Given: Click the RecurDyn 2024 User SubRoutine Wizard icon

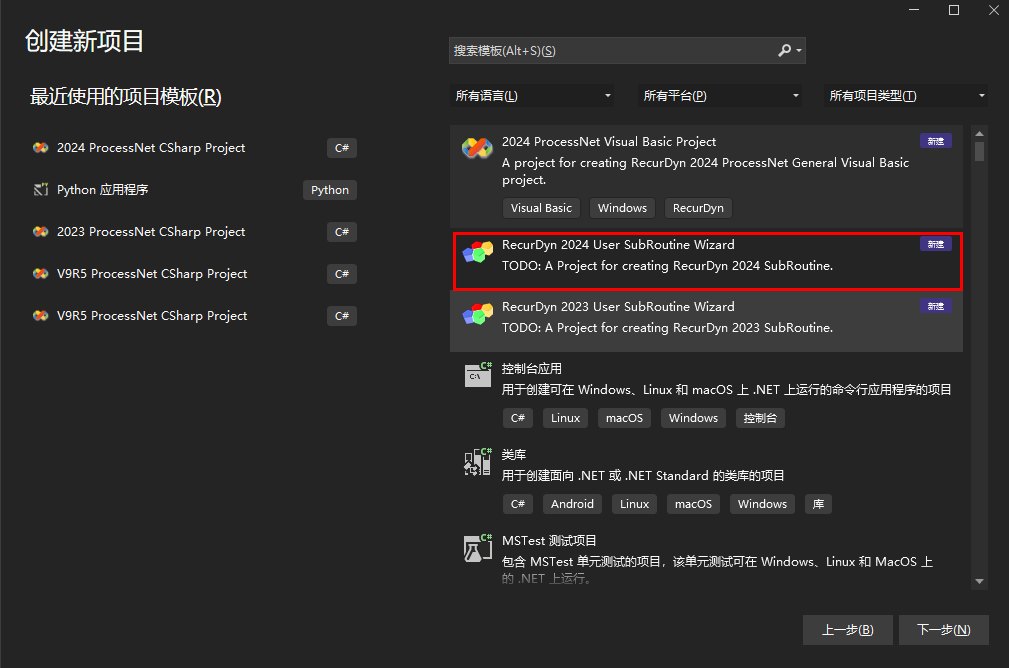Looking at the screenshot, I should point(477,252).
